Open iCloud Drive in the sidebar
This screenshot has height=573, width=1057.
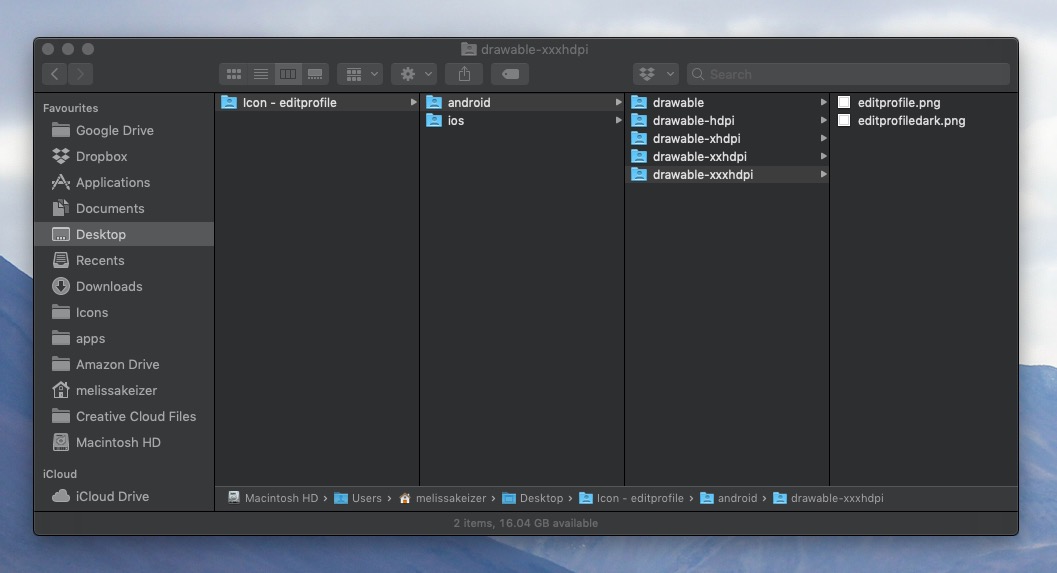click(125, 496)
